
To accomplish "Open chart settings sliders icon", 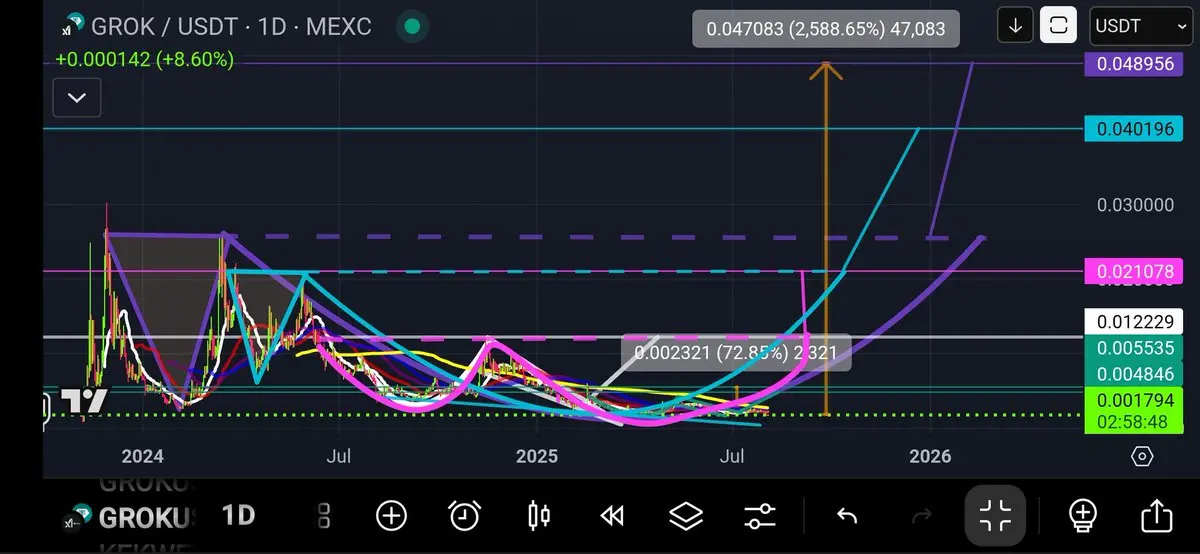I will click(760, 516).
